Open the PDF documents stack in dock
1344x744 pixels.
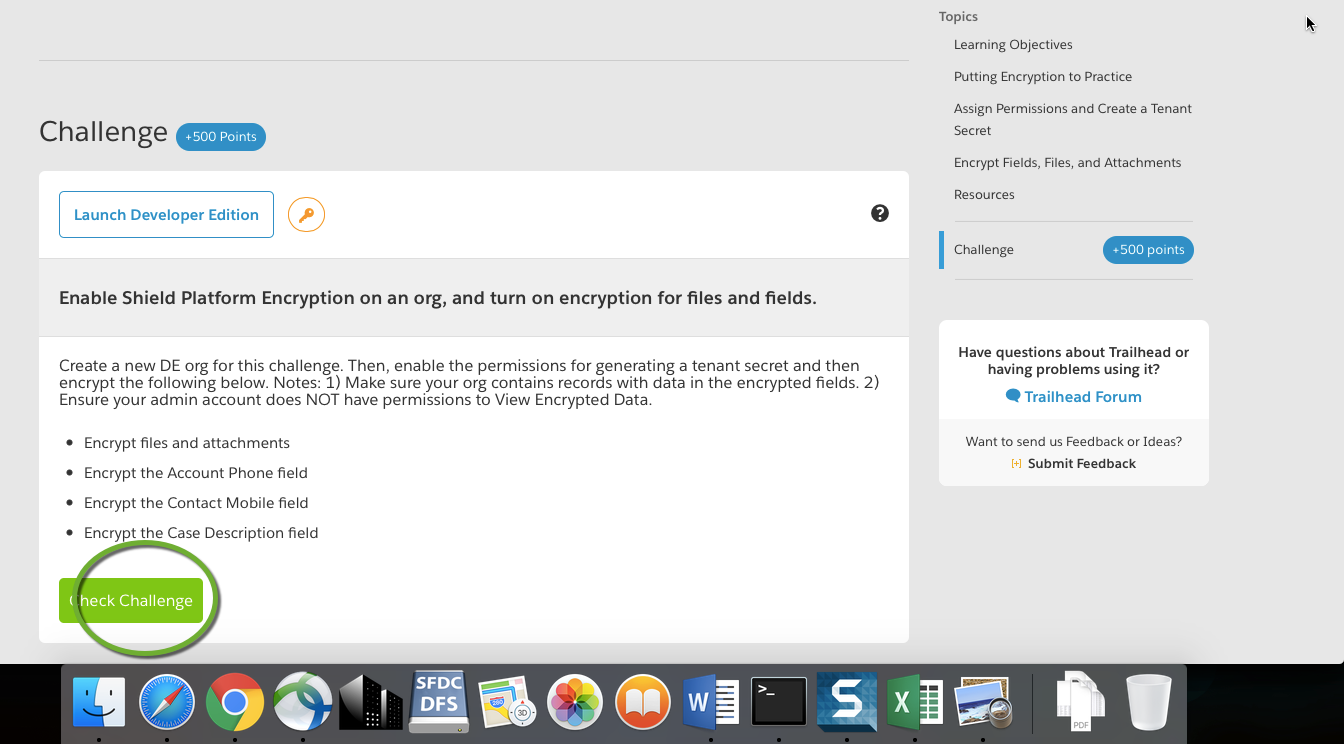(x=1080, y=702)
